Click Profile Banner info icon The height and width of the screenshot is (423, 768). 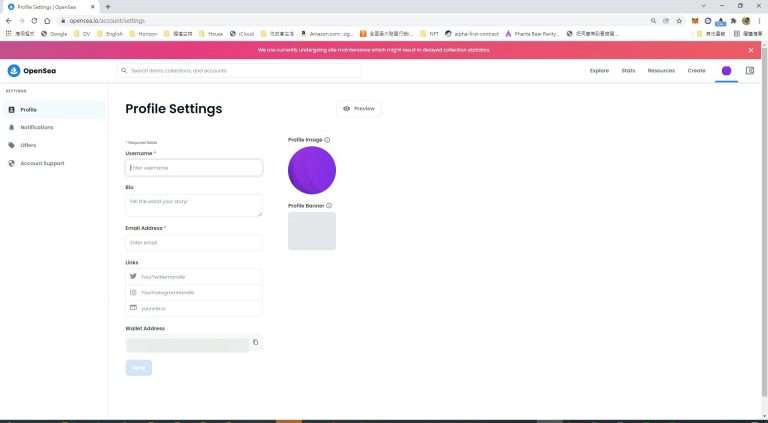pos(329,205)
